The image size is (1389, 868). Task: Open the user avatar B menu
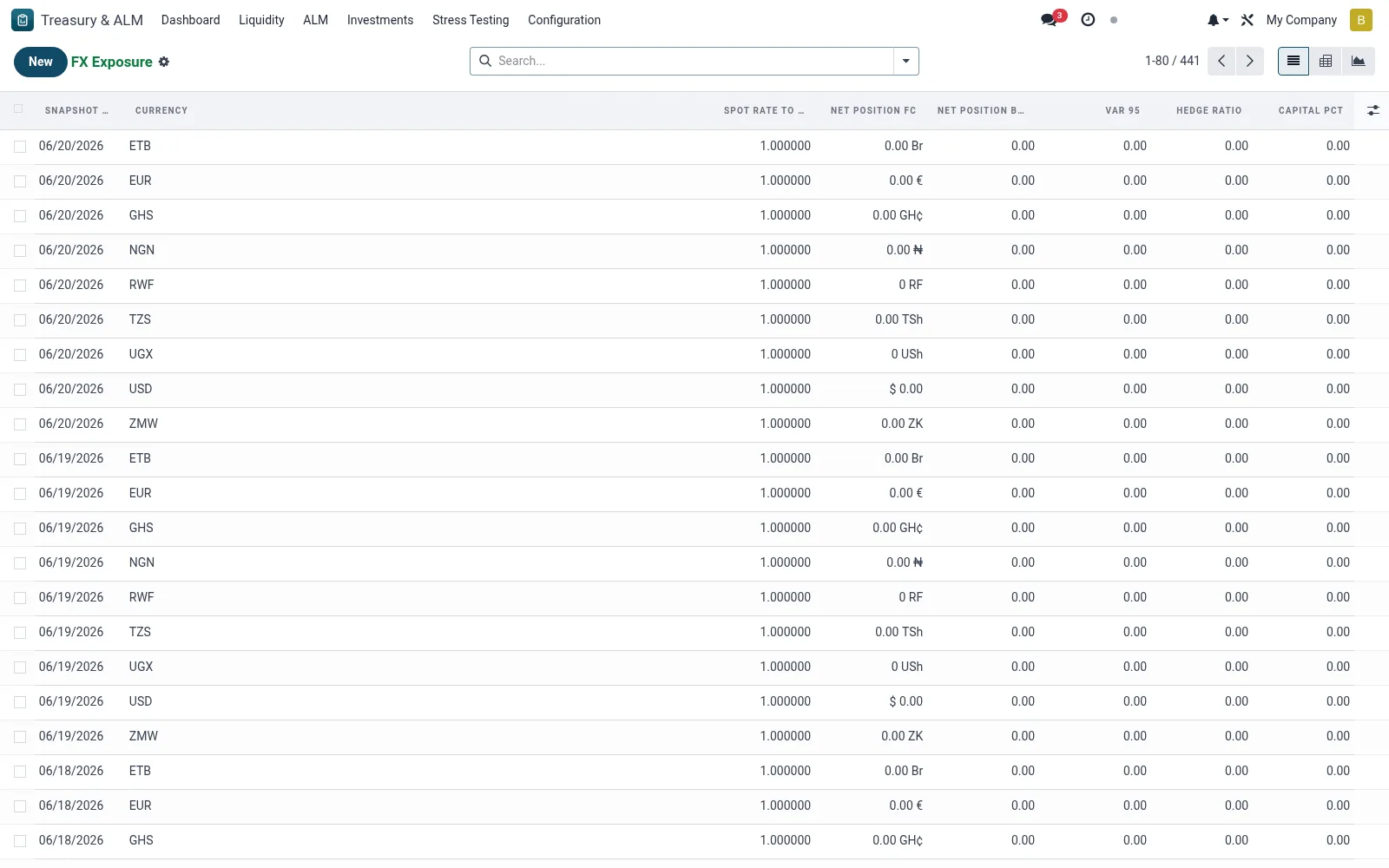tap(1361, 20)
